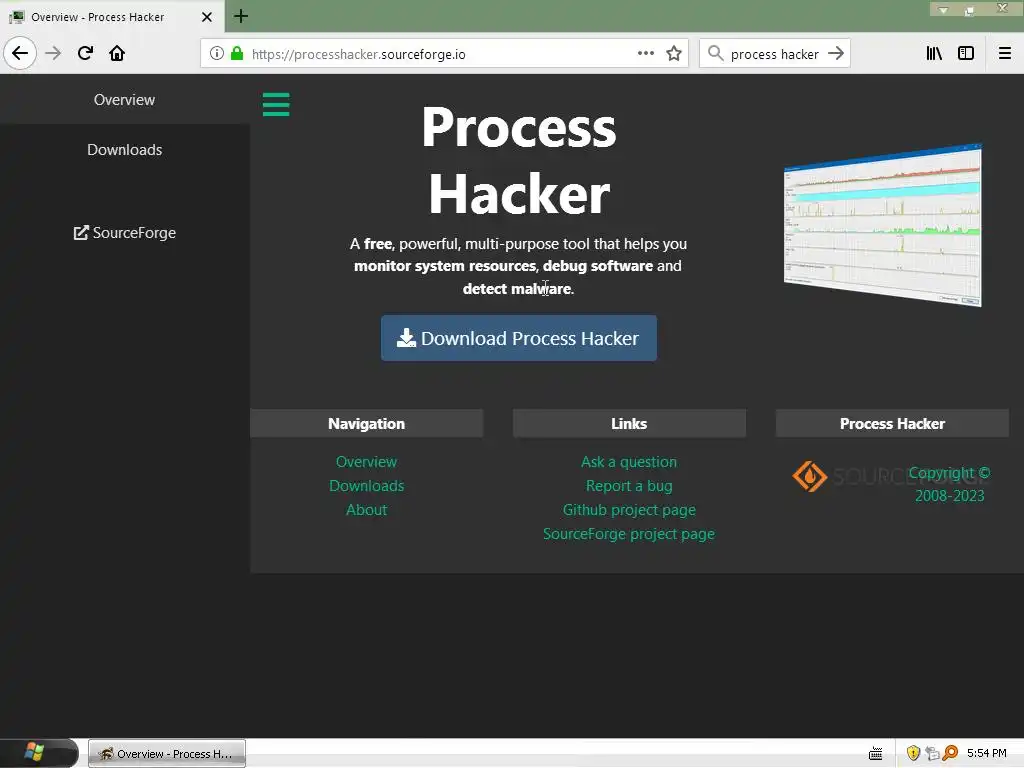
Task: Select Overview - Process H... taskbar button
Action: [167, 754]
